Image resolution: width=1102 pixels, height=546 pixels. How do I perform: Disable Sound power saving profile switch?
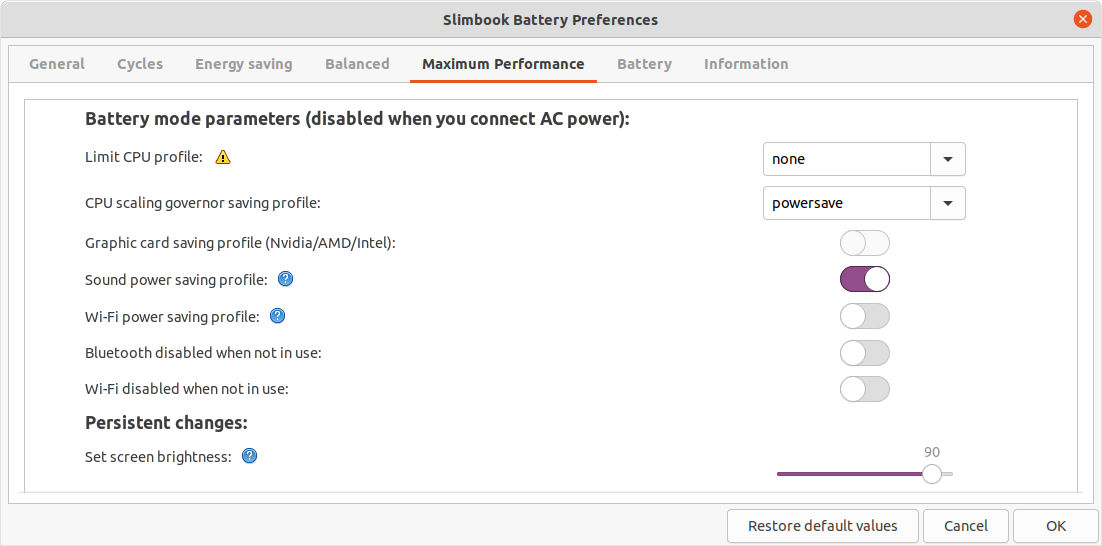pyautogui.click(x=864, y=279)
